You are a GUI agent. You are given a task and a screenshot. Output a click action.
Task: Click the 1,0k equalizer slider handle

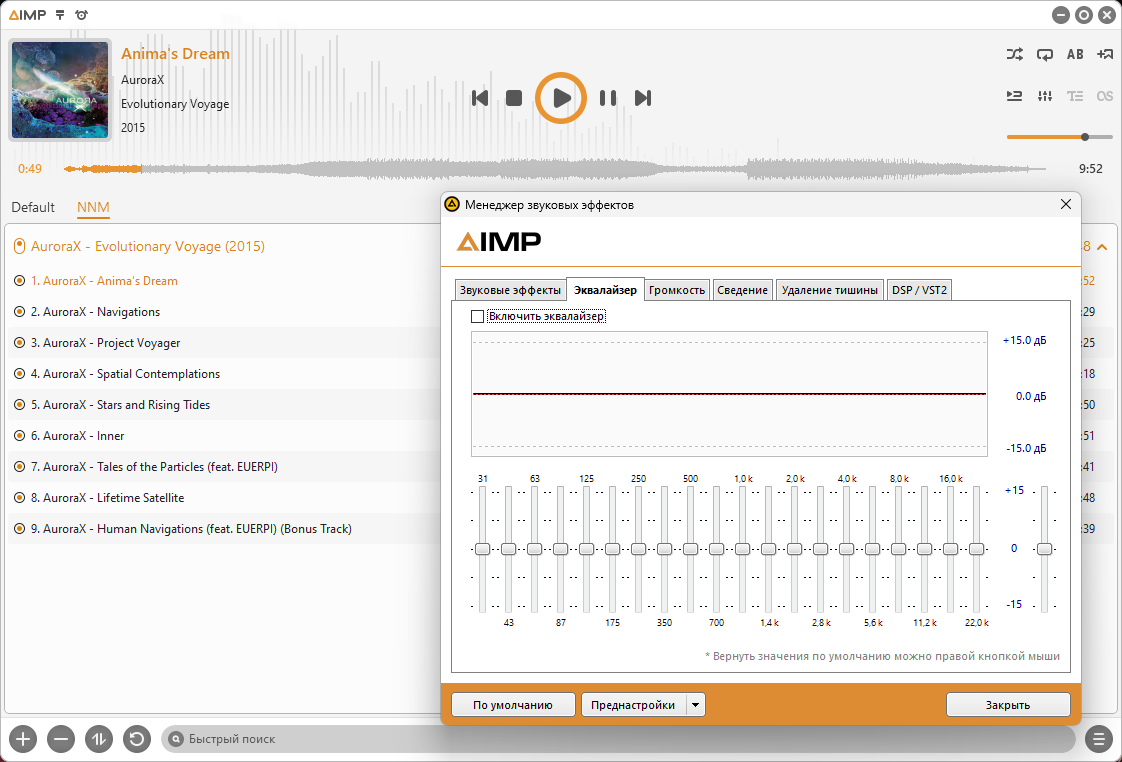point(743,549)
